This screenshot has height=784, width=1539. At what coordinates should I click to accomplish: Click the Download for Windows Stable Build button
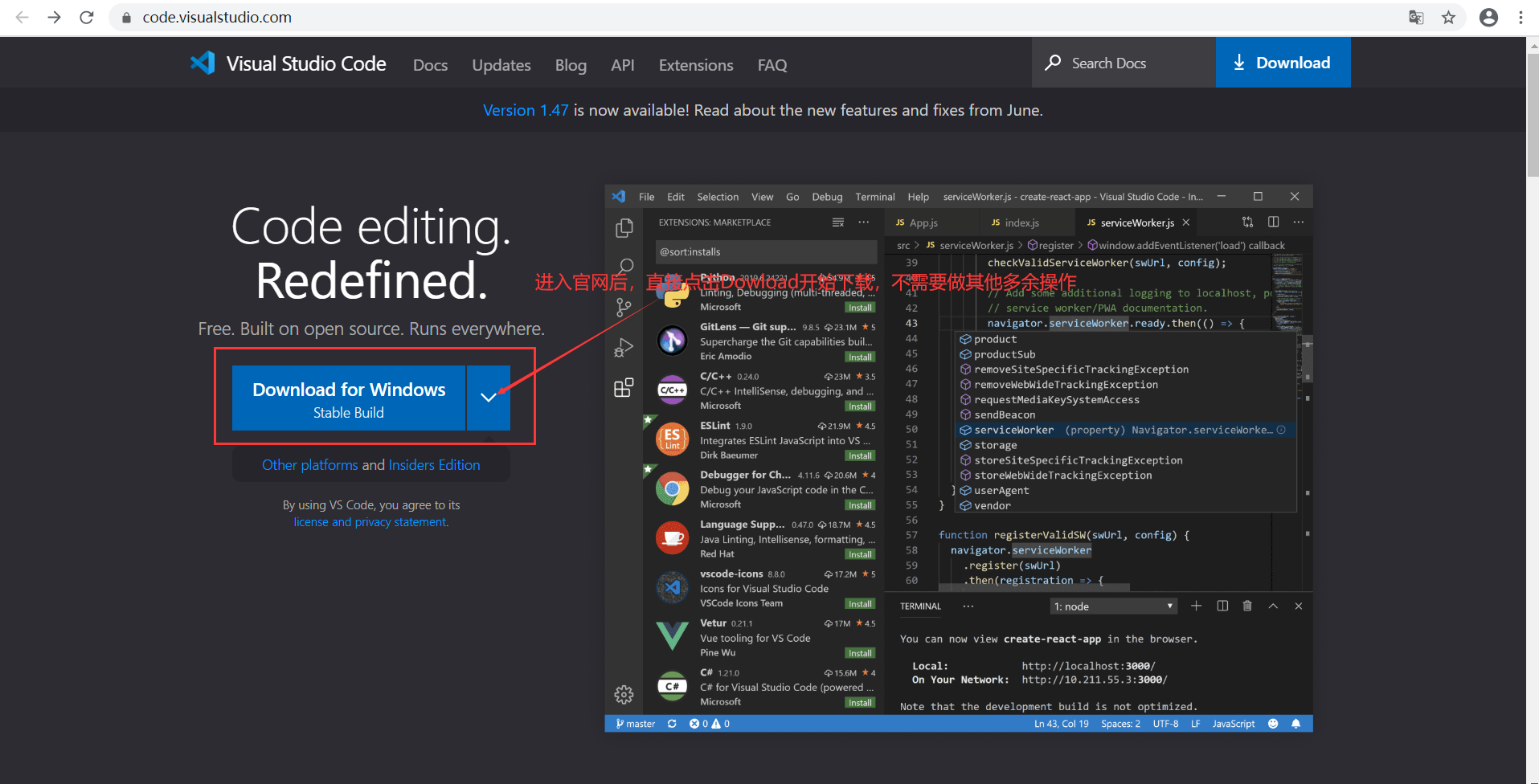click(349, 398)
